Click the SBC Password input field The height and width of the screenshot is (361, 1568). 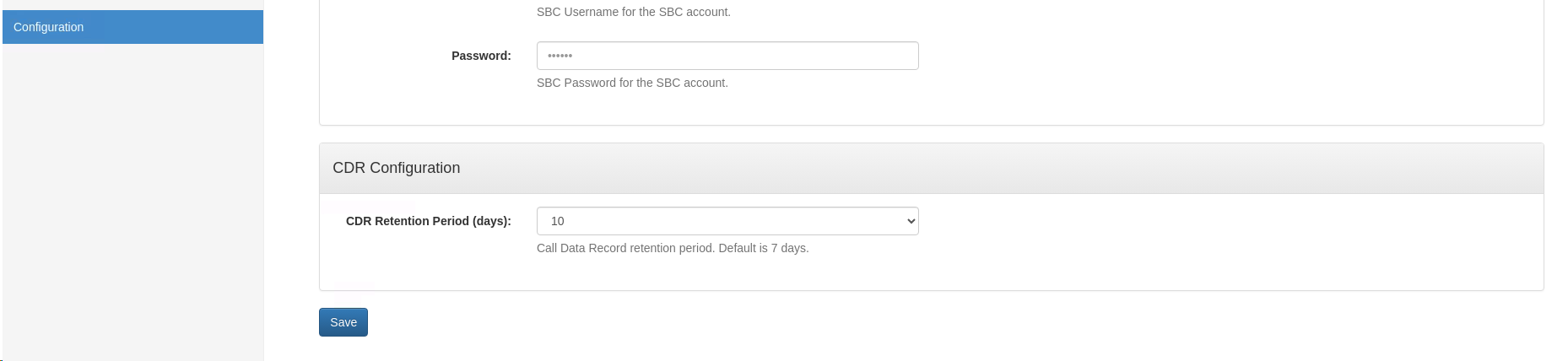pos(727,56)
